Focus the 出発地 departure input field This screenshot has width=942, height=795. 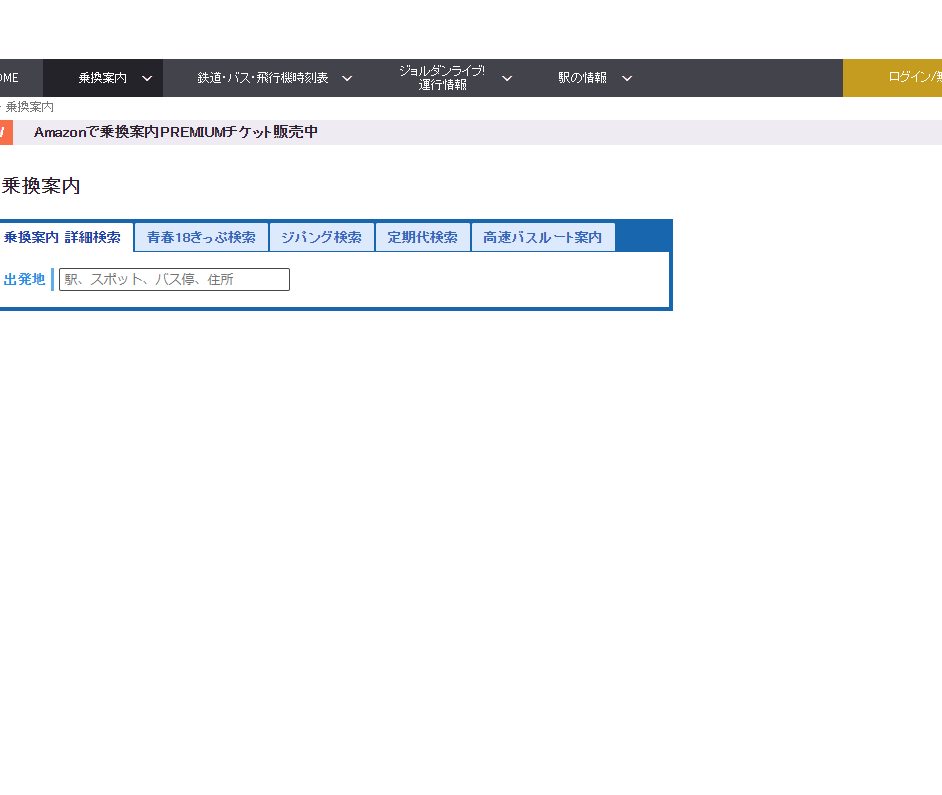pyautogui.click(x=174, y=280)
